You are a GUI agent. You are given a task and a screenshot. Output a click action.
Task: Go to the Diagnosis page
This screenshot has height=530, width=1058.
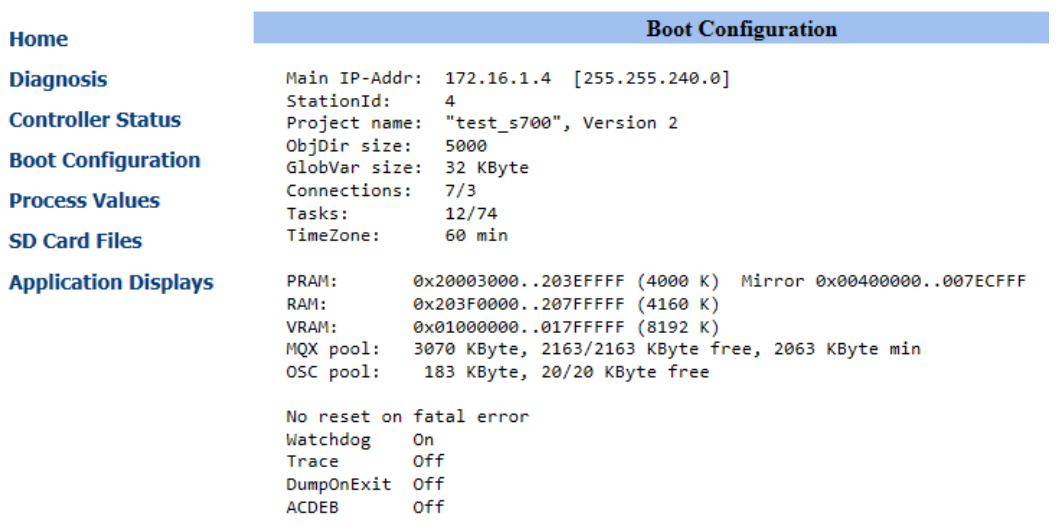click(58, 80)
